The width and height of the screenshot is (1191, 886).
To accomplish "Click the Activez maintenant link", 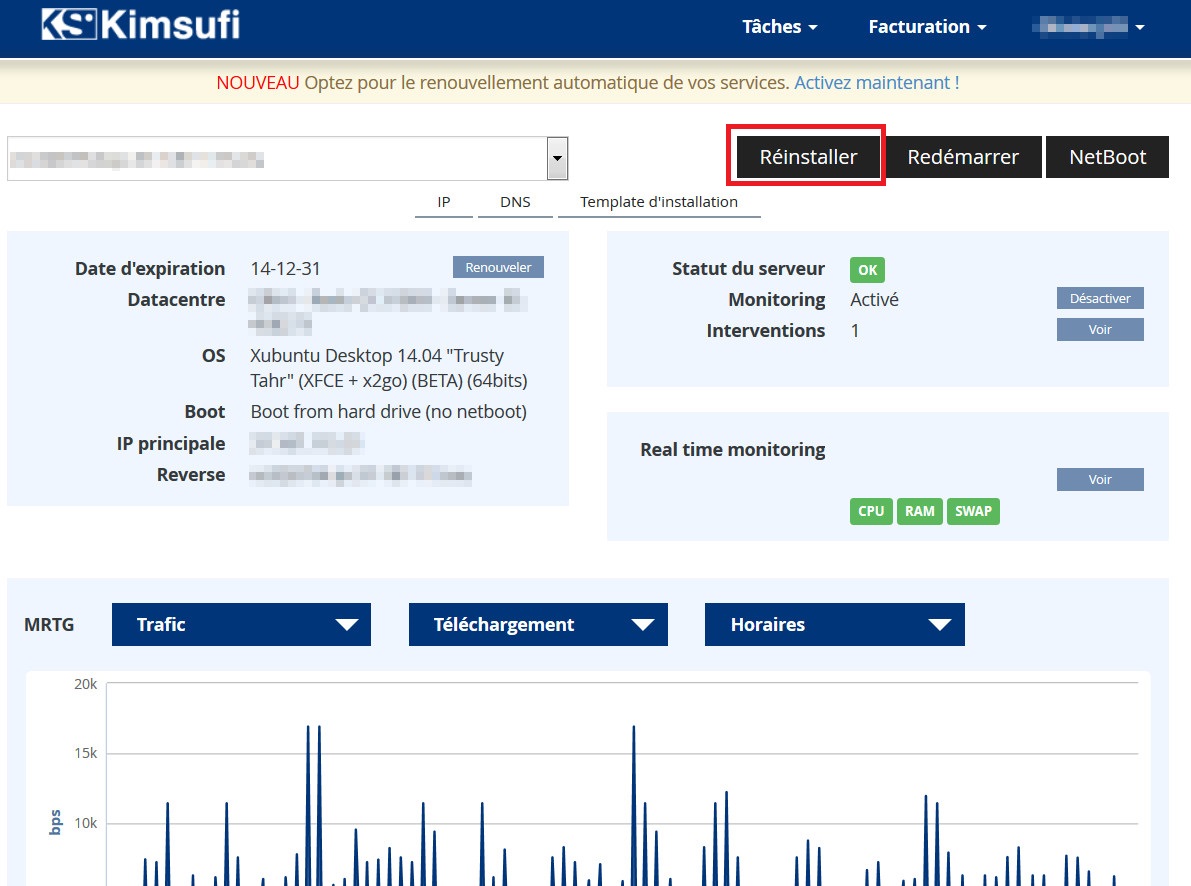I will tap(876, 83).
